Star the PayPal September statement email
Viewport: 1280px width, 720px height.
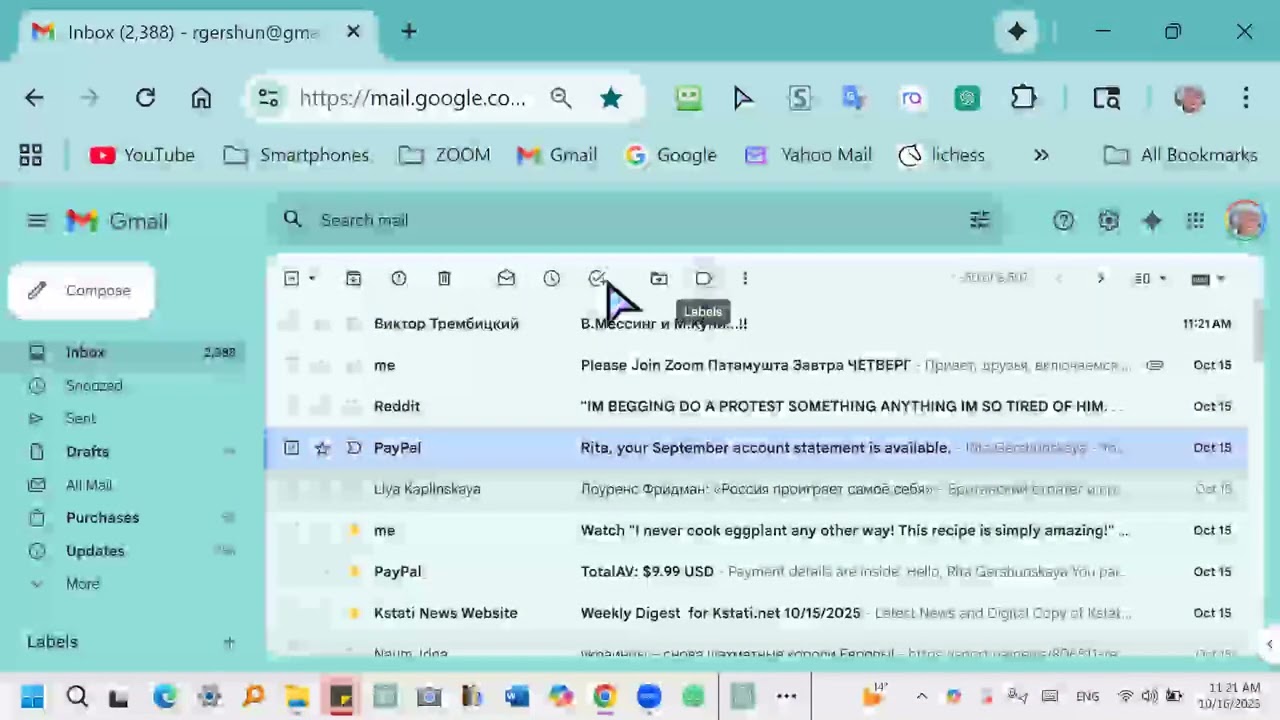tap(322, 448)
